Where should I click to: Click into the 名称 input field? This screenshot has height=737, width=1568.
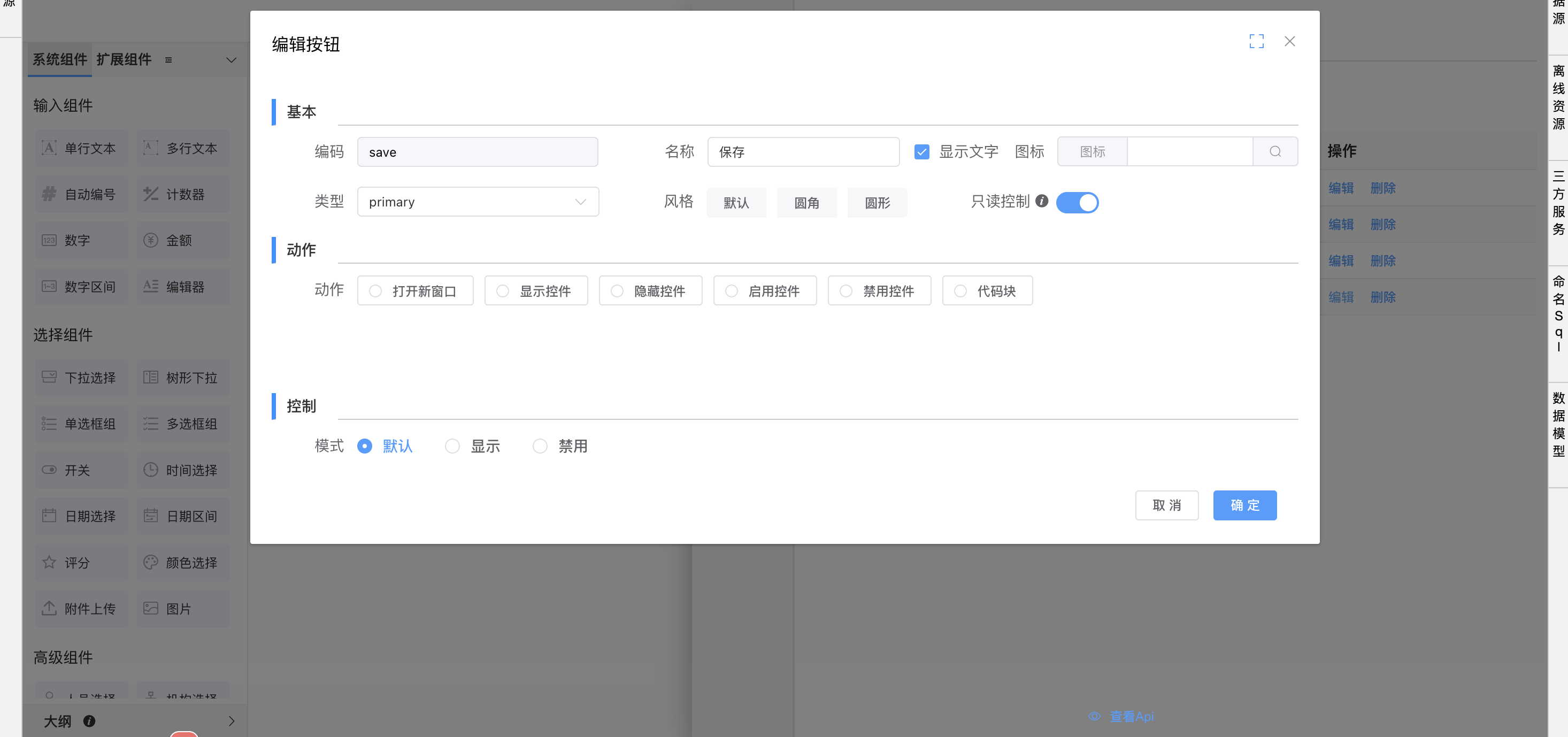tap(803, 152)
